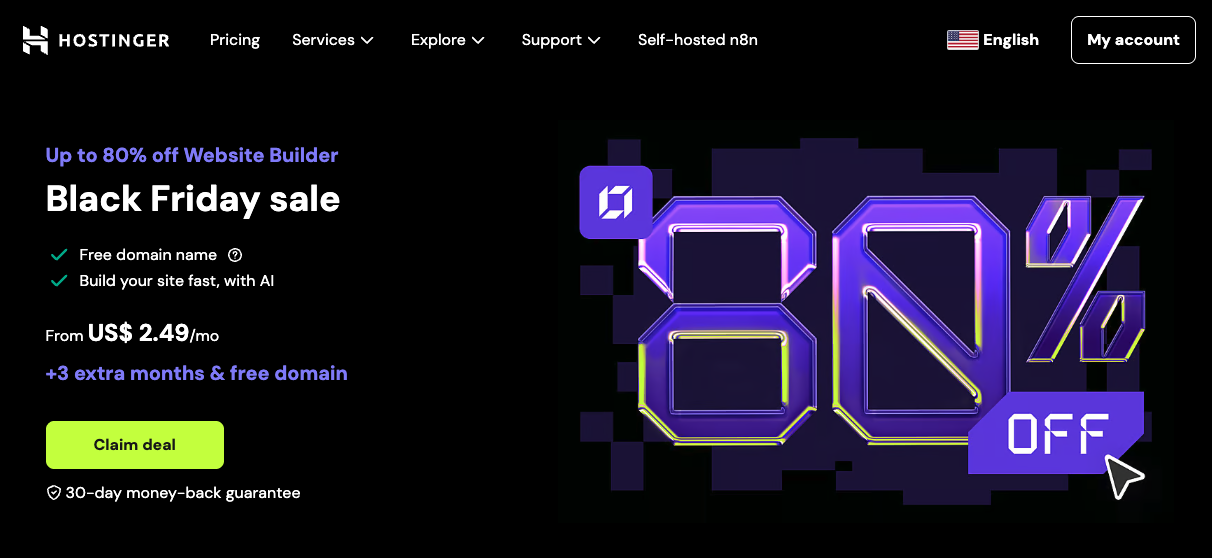Open My account

pos(1133,40)
